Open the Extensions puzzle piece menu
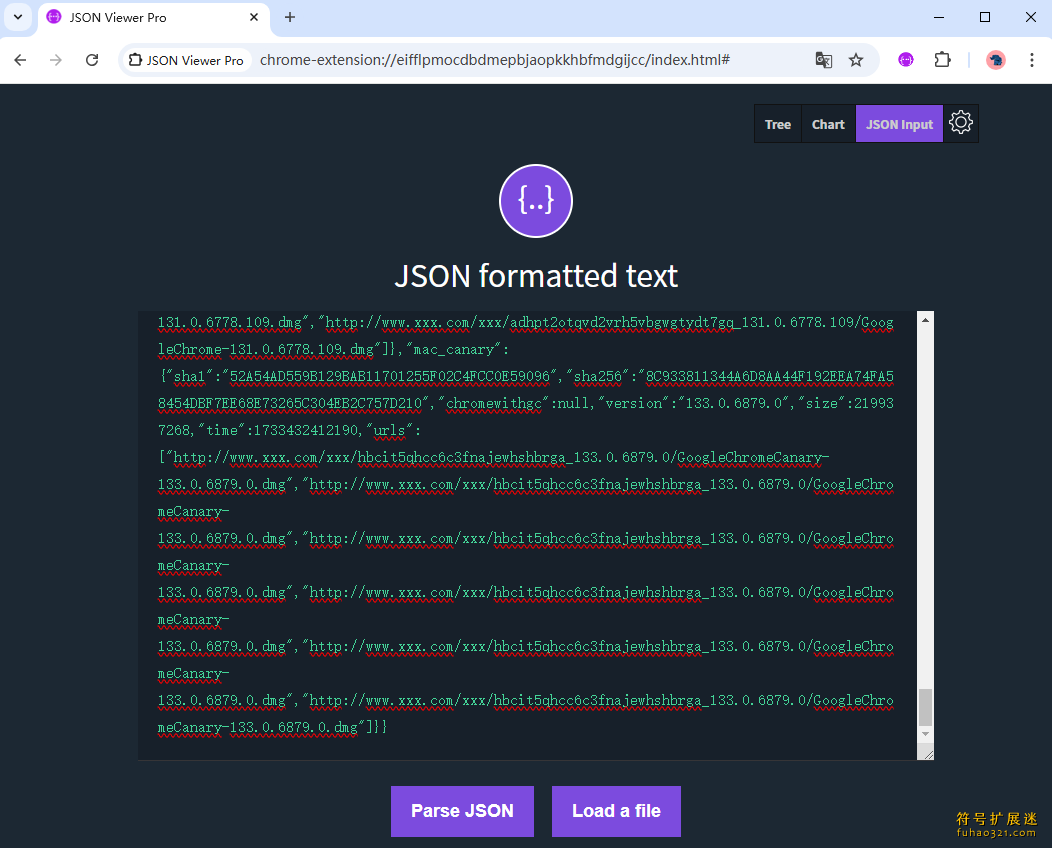The width and height of the screenshot is (1052, 848). [x=942, y=60]
